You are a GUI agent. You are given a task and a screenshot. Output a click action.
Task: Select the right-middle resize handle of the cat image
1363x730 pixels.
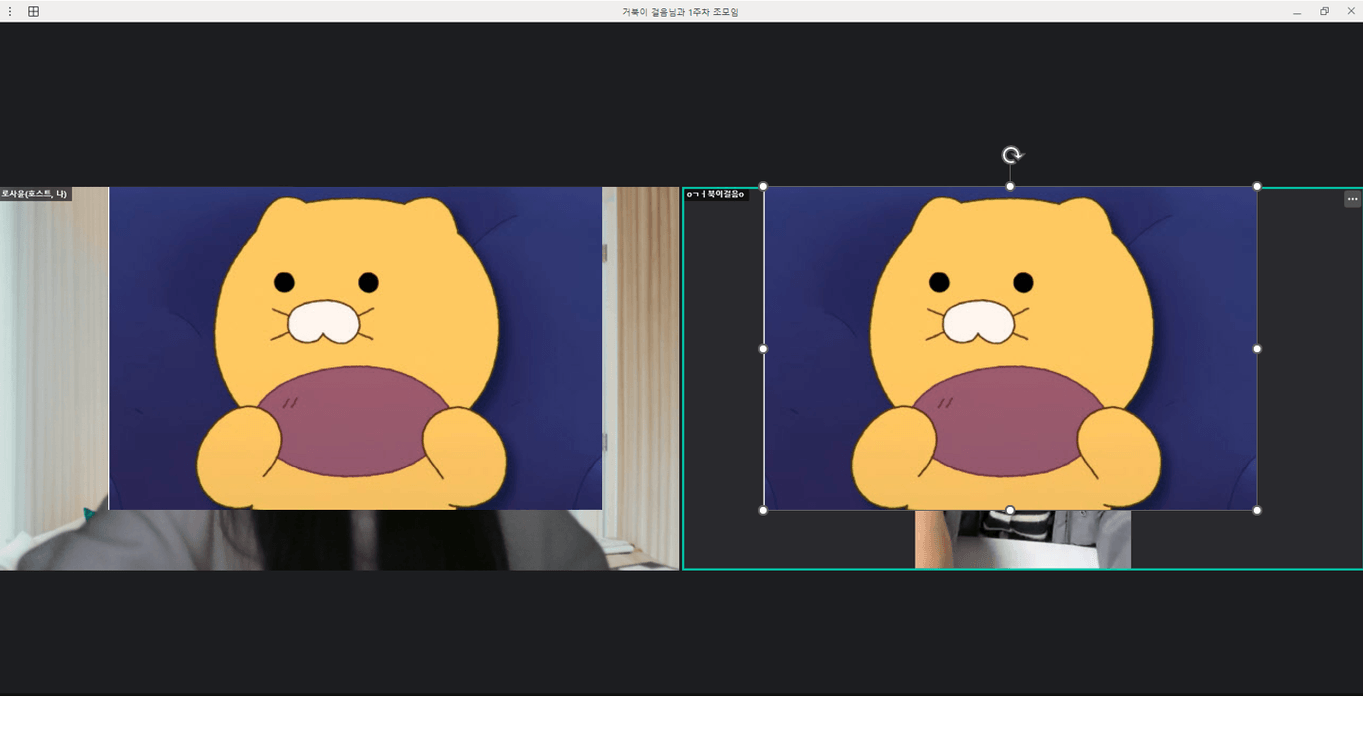[1257, 349]
